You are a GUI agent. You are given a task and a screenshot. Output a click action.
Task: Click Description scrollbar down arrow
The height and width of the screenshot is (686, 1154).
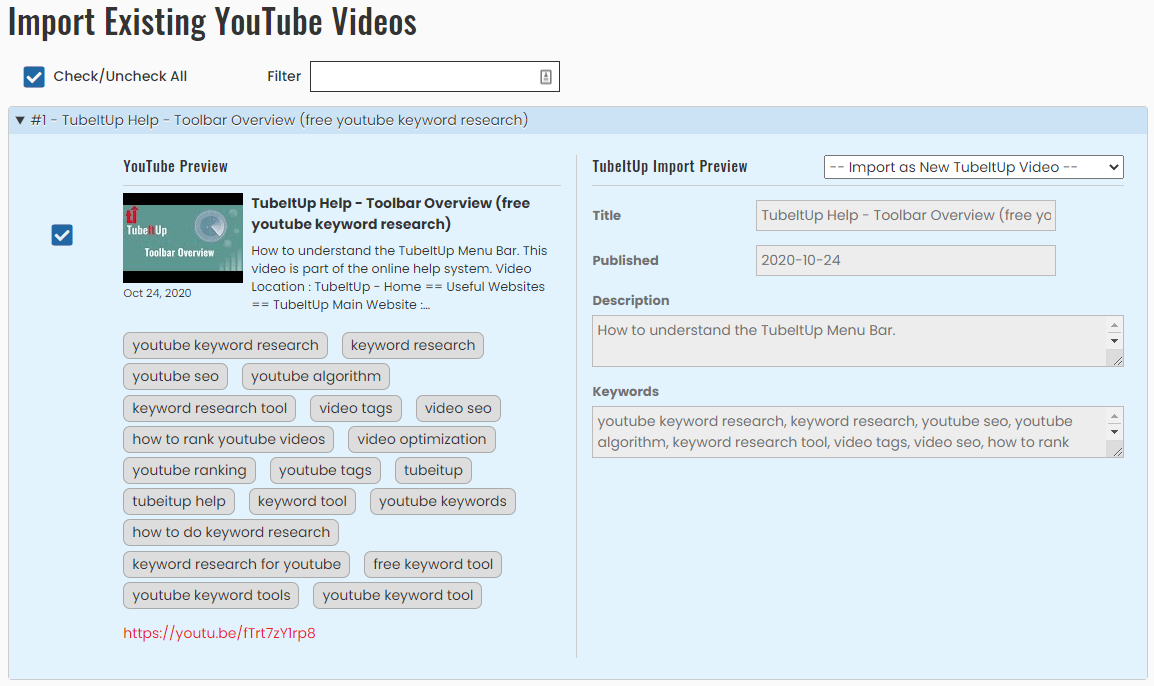click(1114, 341)
